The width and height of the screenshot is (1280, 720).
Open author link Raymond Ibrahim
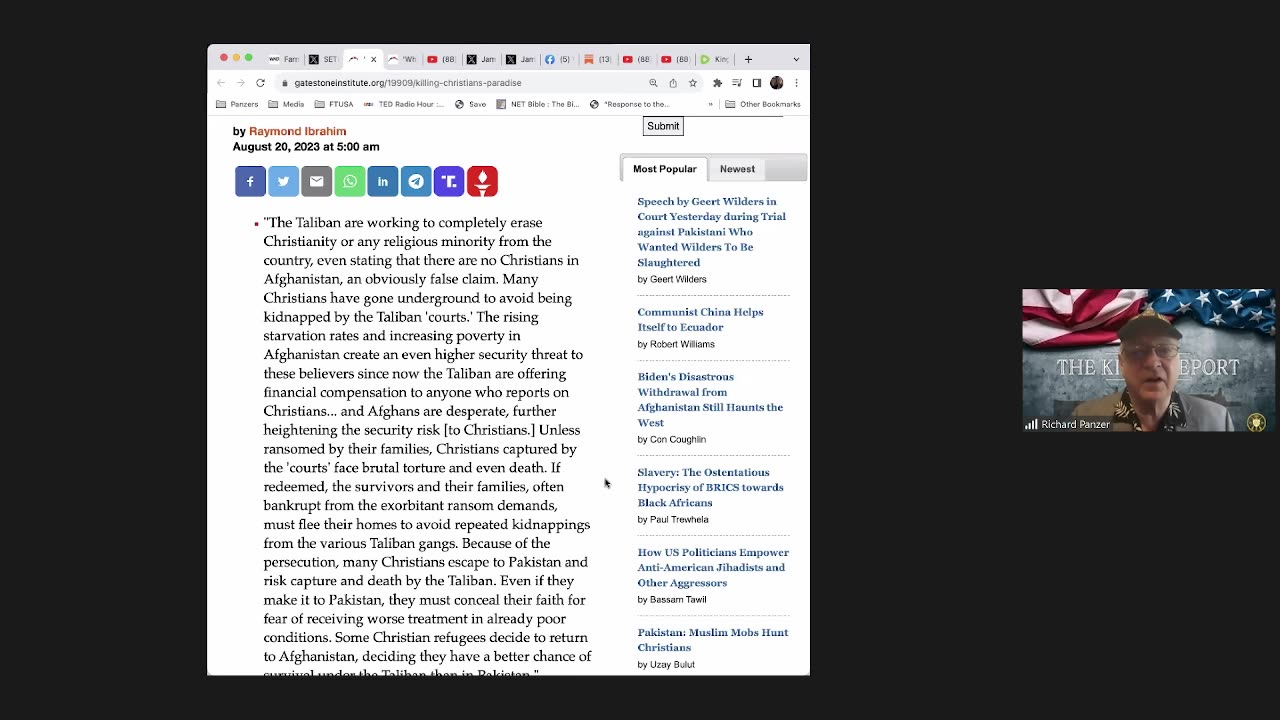297,131
